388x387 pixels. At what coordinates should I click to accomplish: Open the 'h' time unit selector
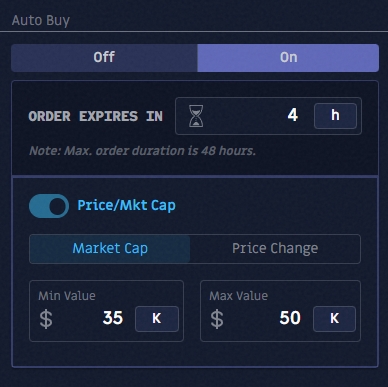click(x=335, y=116)
